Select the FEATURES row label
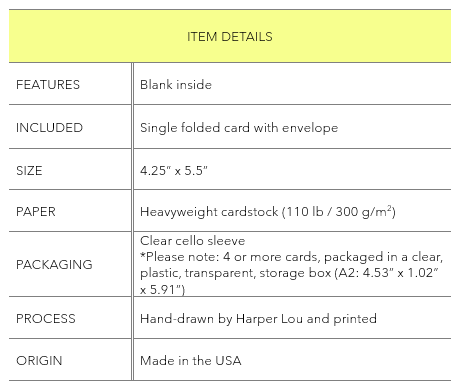461x386 pixels. tap(48, 85)
